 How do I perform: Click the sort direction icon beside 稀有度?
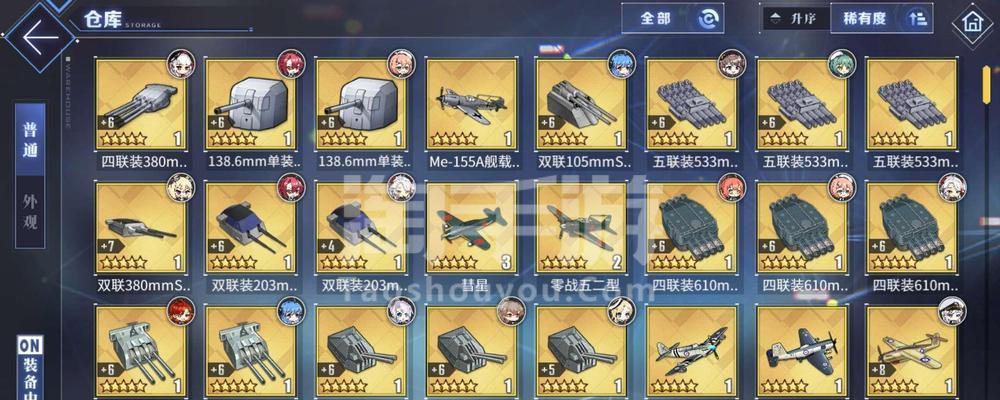918,19
